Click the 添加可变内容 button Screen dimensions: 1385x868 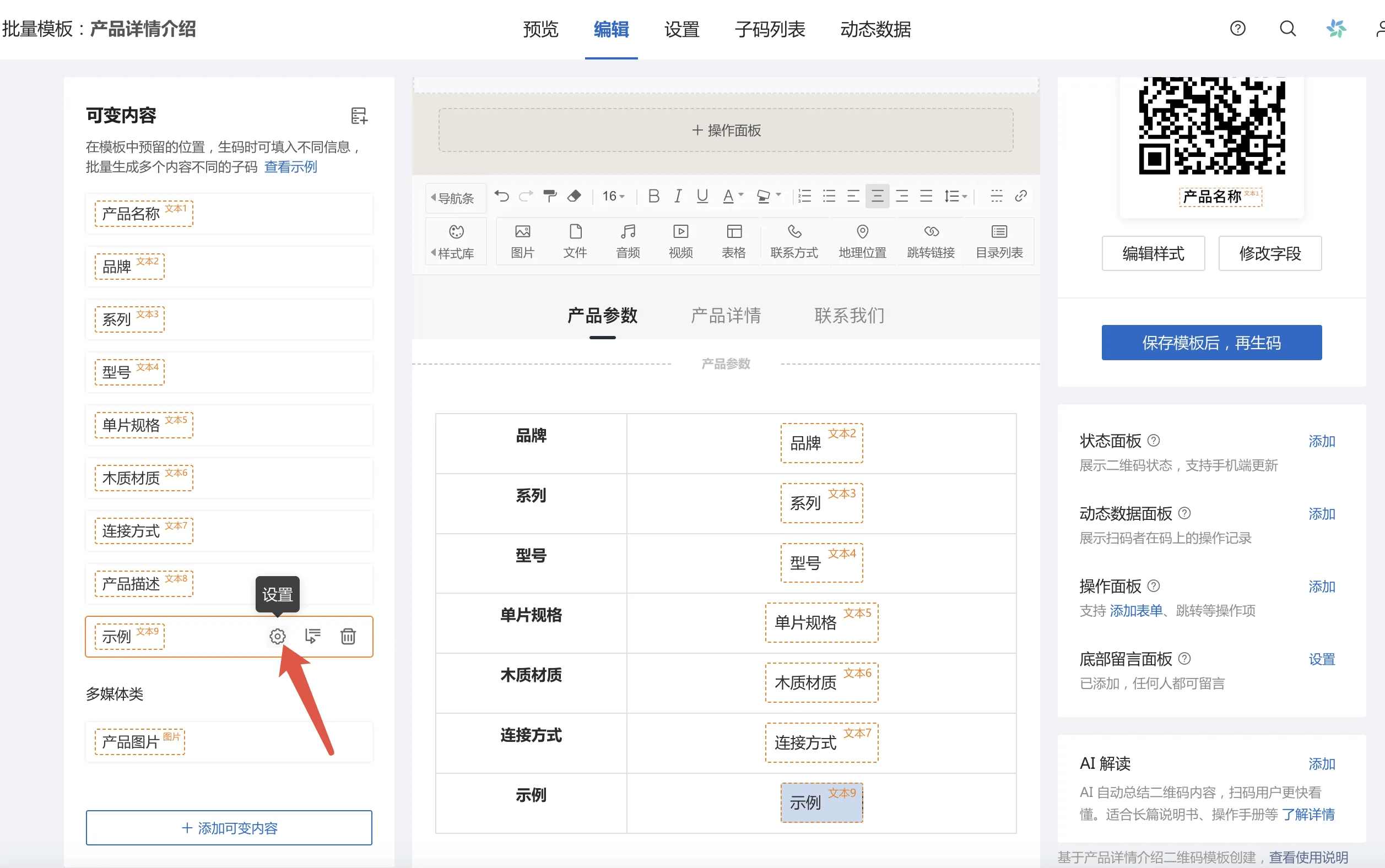click(x=229, y=827)
